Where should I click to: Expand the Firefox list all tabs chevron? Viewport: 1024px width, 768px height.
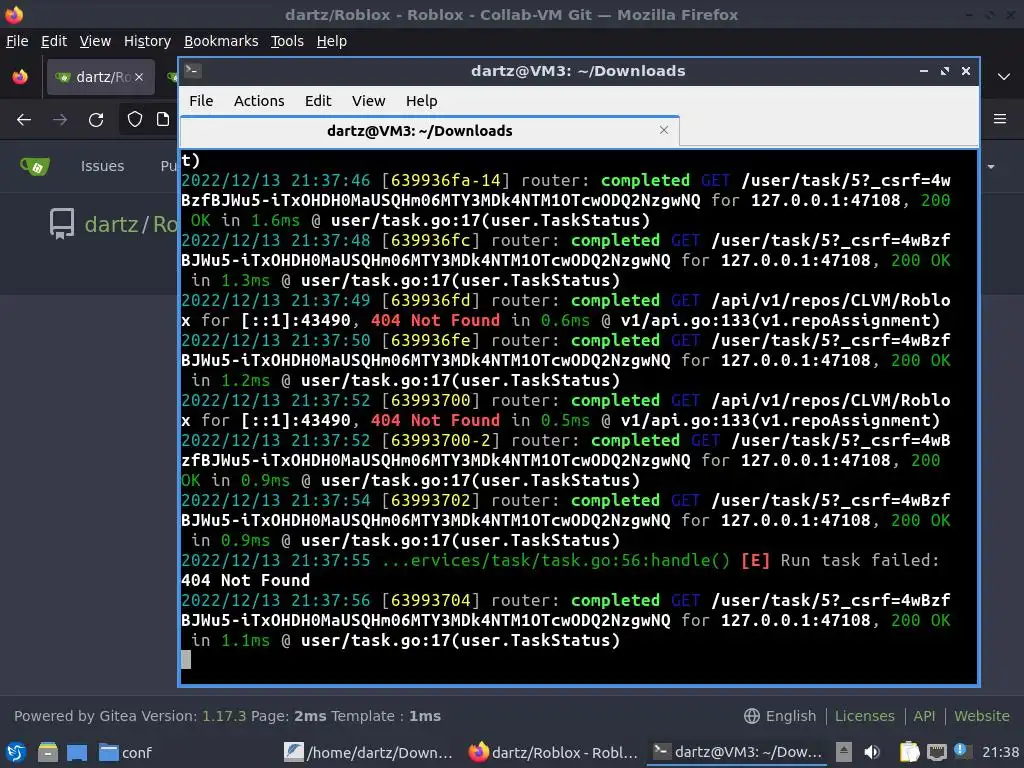coord(1004,77)
